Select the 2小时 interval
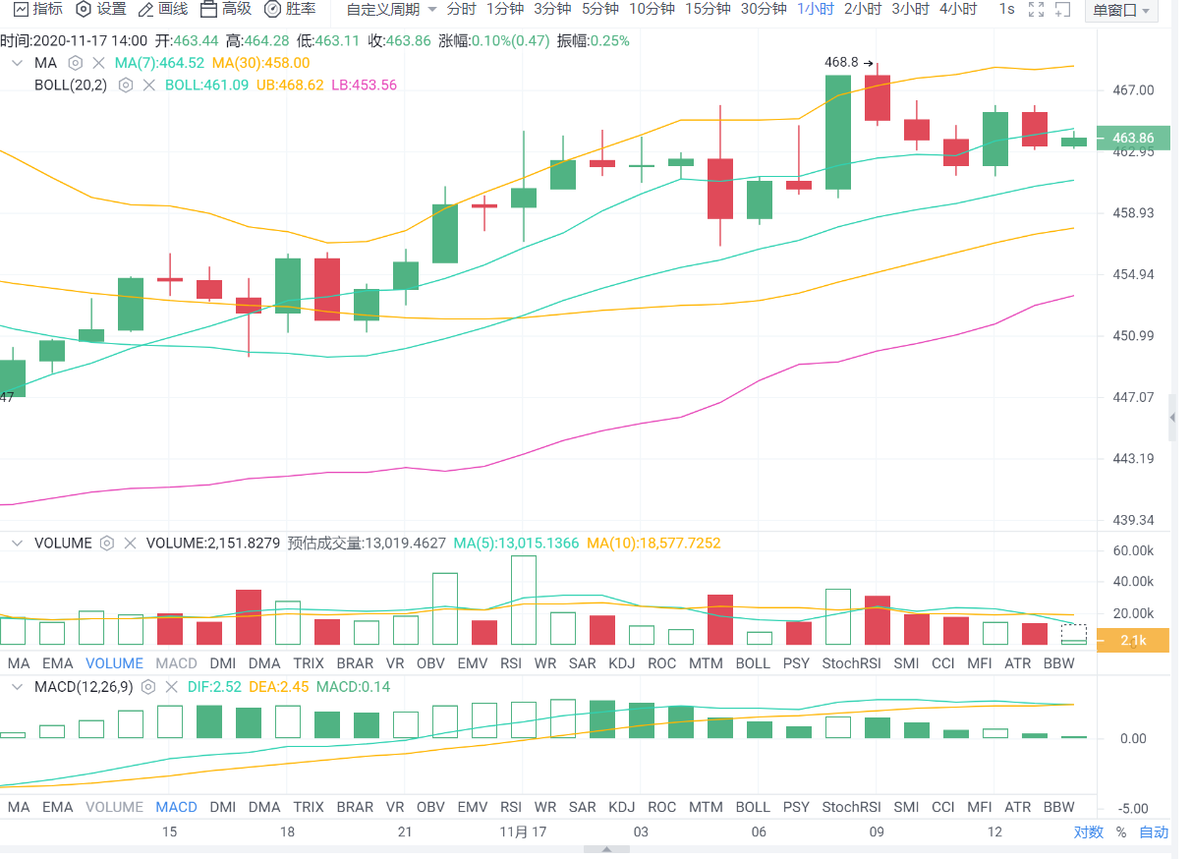 (x=863, y=9)
